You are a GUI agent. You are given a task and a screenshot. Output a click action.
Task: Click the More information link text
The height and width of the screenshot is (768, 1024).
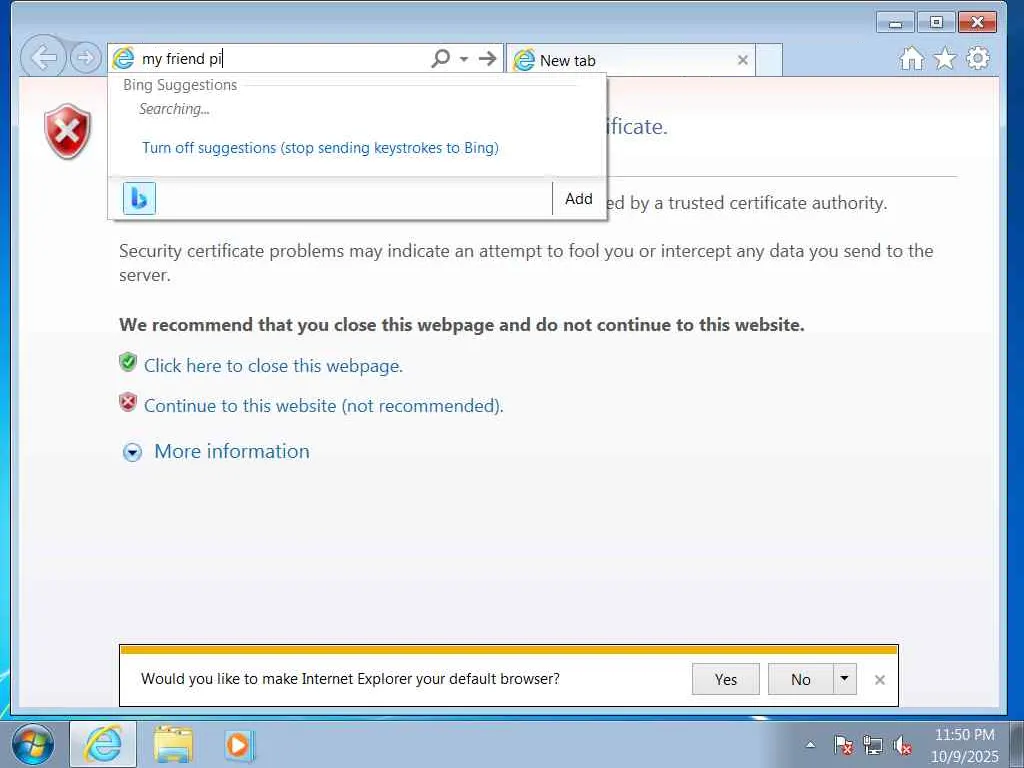pos(232,451)
